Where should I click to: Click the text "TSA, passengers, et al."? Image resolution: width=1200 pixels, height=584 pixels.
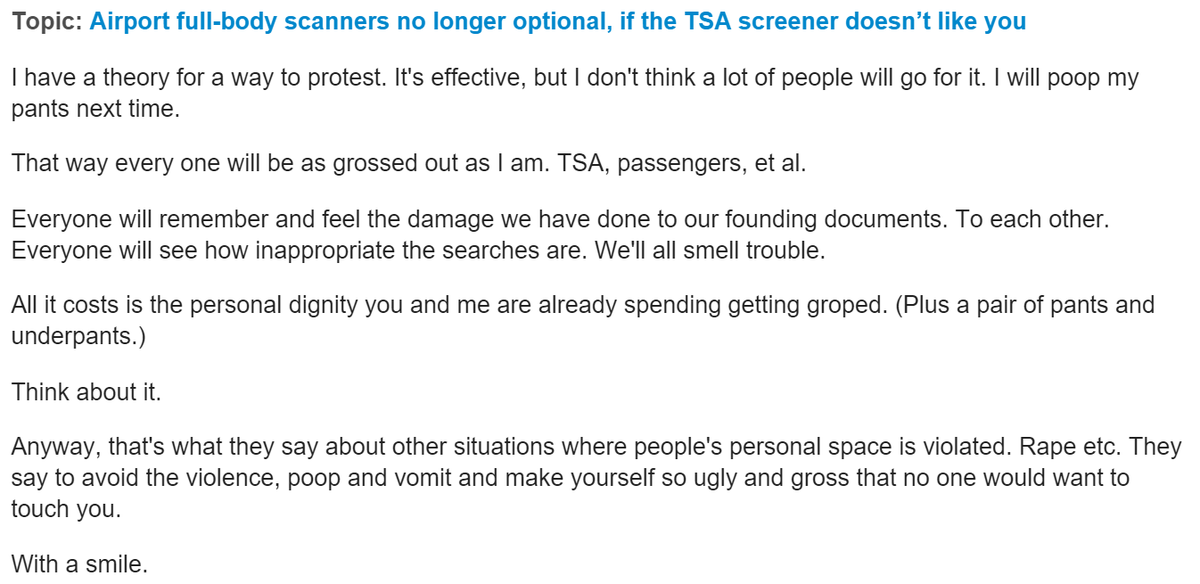(669, 163)
